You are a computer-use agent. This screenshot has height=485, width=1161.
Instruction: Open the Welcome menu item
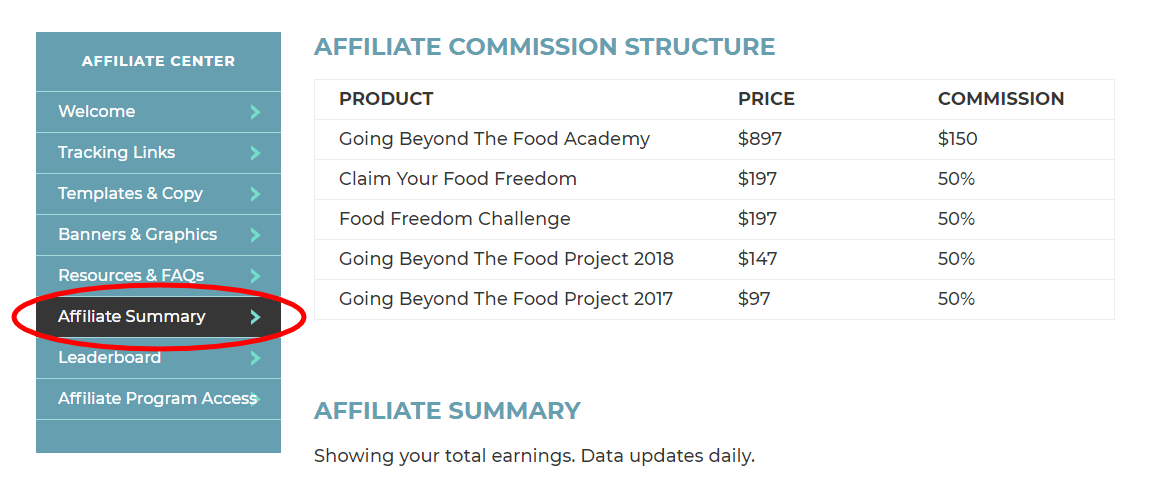coord(158,112)
